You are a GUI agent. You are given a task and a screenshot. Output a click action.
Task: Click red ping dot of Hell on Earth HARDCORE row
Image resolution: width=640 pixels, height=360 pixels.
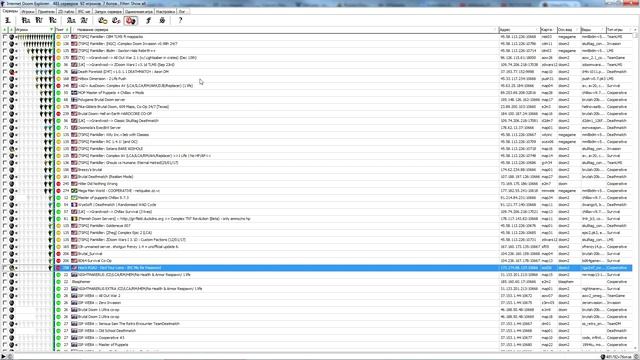click(58, 114)
